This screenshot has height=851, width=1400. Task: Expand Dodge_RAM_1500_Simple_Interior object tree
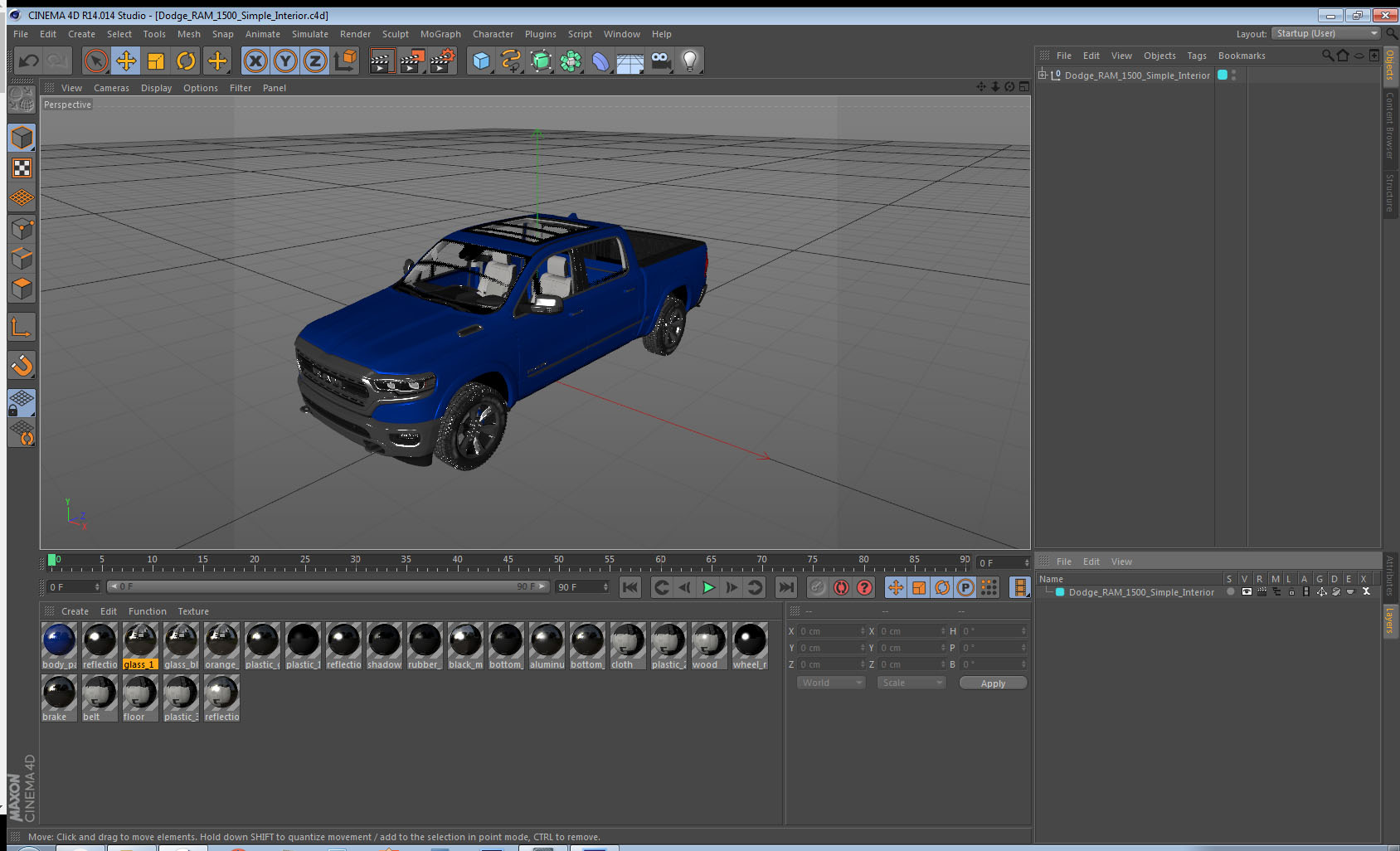(x=1043, y=75)
